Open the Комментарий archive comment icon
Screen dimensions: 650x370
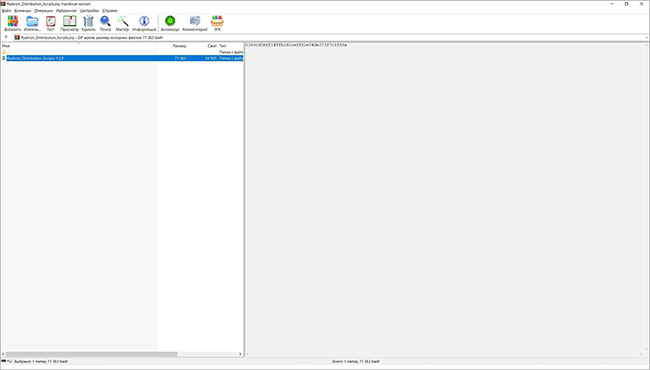(x=194, y=23)
